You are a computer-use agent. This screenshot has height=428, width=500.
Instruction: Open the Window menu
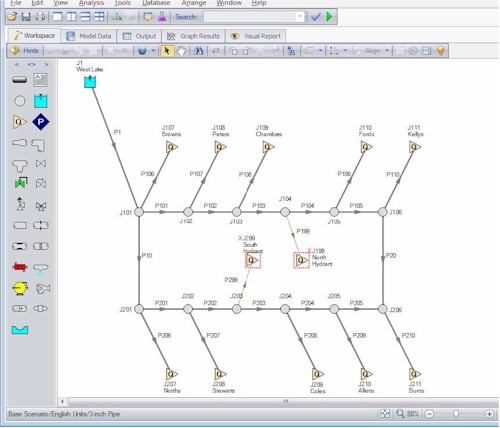point(229,3)
